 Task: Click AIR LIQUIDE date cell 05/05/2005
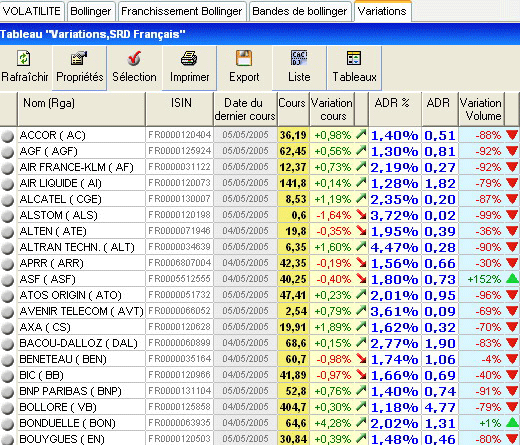(x=245, y=183)
